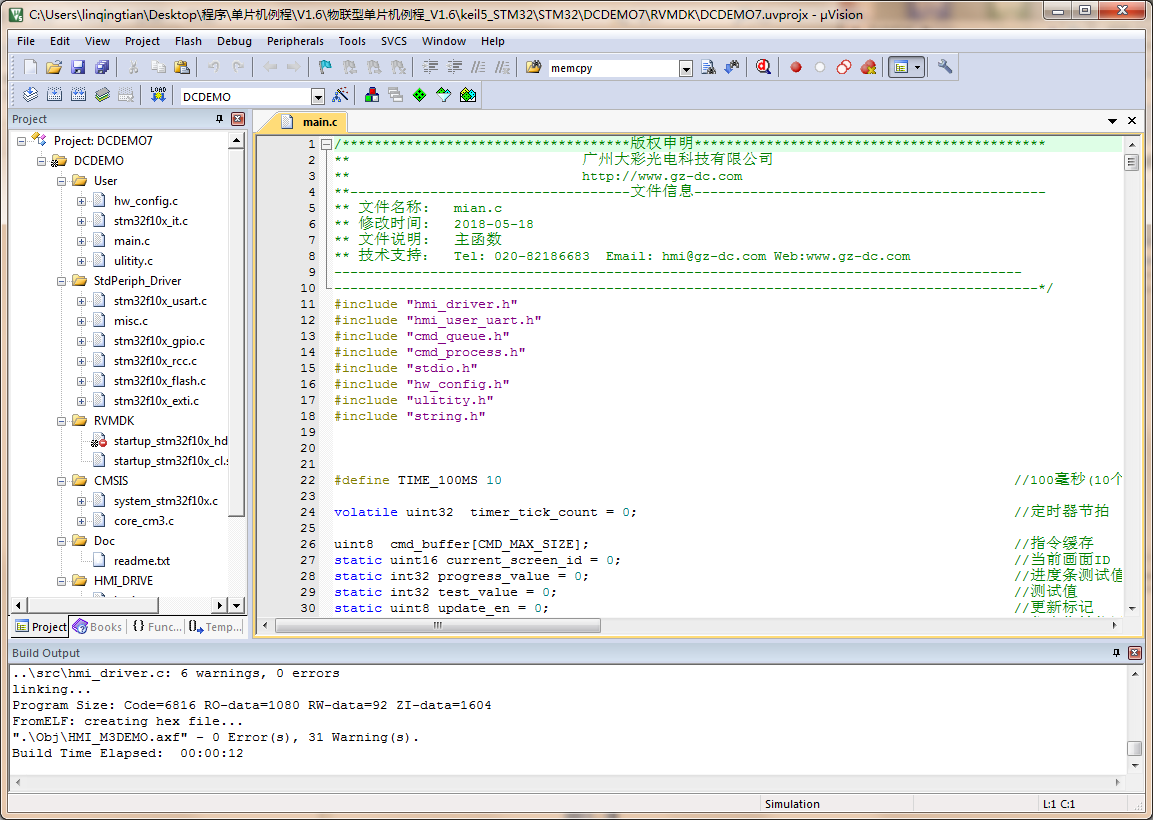The width and height of the screenshot is (1153, 820).
Task: Open Options for Target magic wand icon
Action: point(341,96)
